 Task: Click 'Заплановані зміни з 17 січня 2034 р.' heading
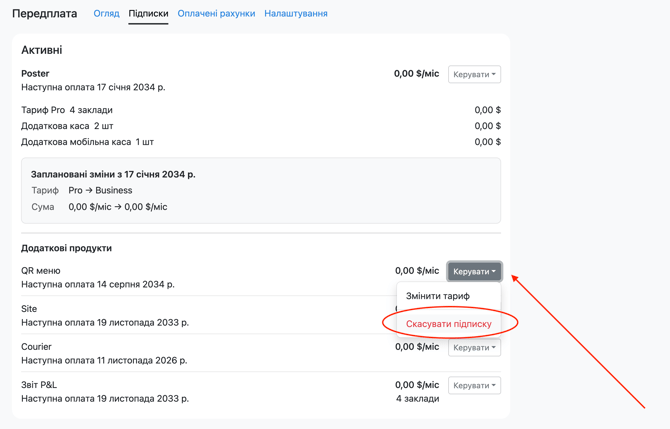tap(113, 174)
